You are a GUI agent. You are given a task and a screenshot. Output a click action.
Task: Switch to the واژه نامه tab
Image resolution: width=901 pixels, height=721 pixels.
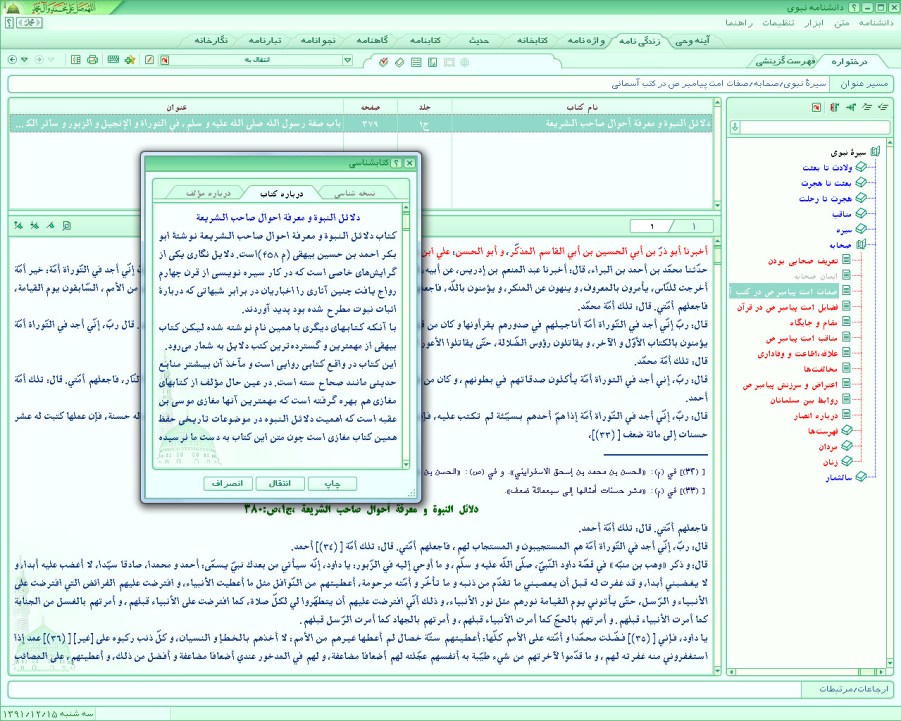587,41
